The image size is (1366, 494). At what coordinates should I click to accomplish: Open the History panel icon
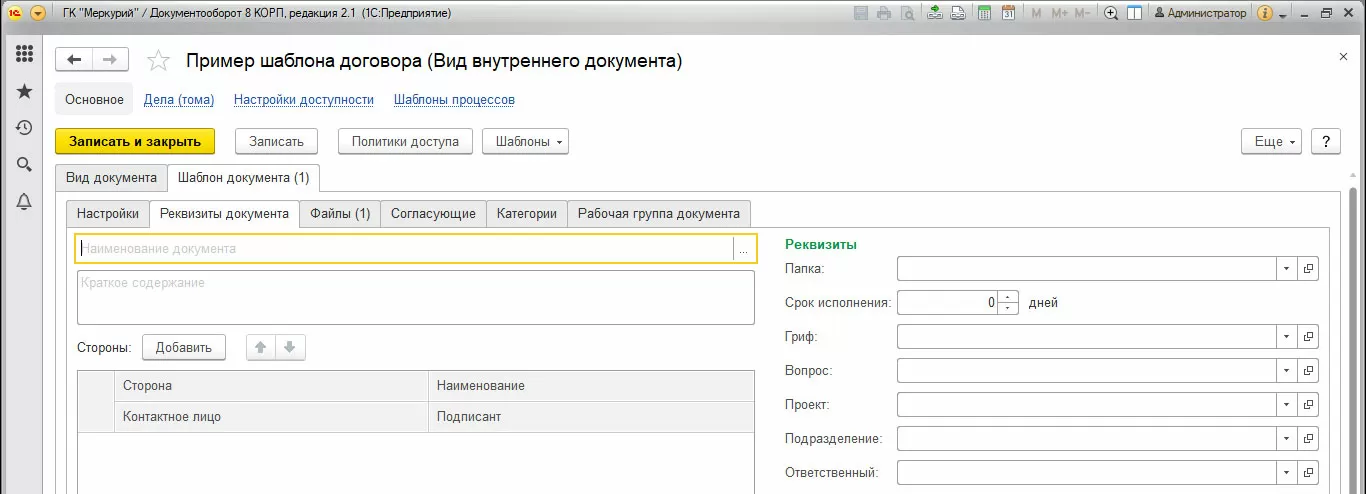pos(25,128)
